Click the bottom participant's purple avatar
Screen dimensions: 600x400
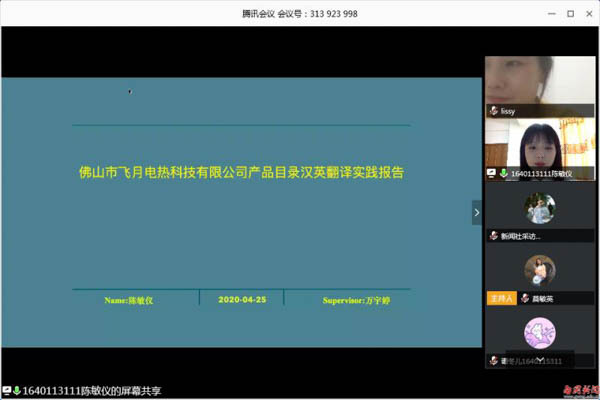(540, 333)
